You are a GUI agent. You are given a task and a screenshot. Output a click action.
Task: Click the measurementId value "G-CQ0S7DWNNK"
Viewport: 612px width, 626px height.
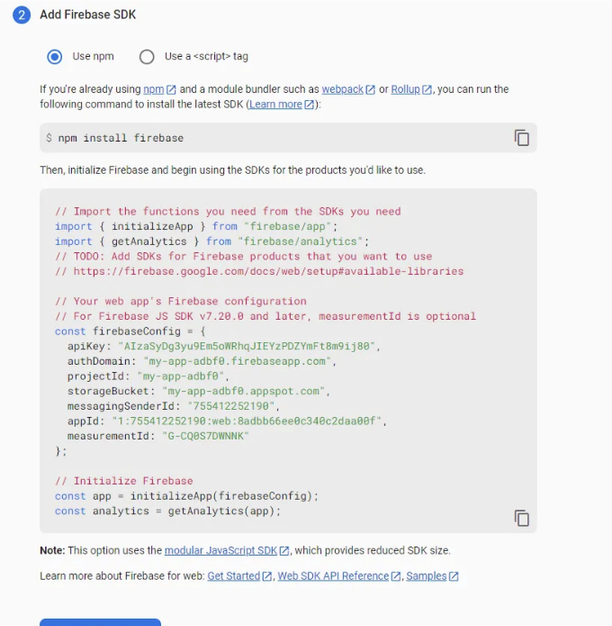[x=206, y=436]
